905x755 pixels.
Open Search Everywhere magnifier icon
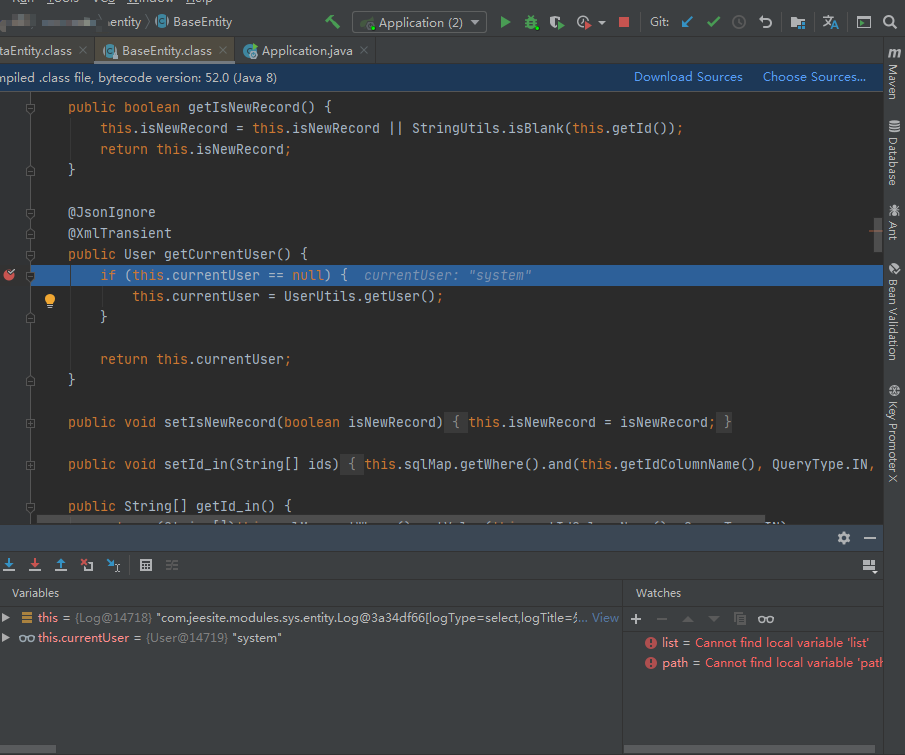coord(888,22)
